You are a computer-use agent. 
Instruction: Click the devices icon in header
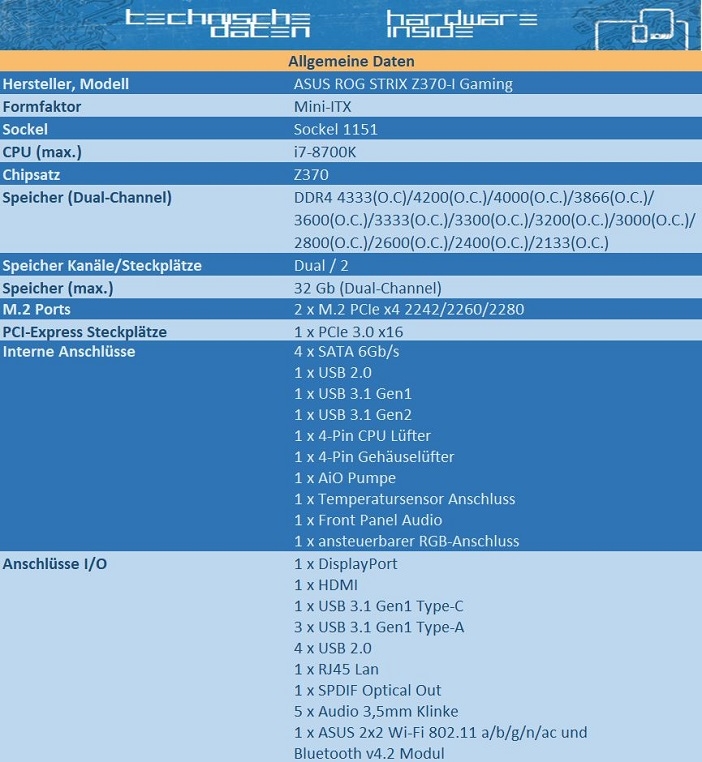coord(642,29)
